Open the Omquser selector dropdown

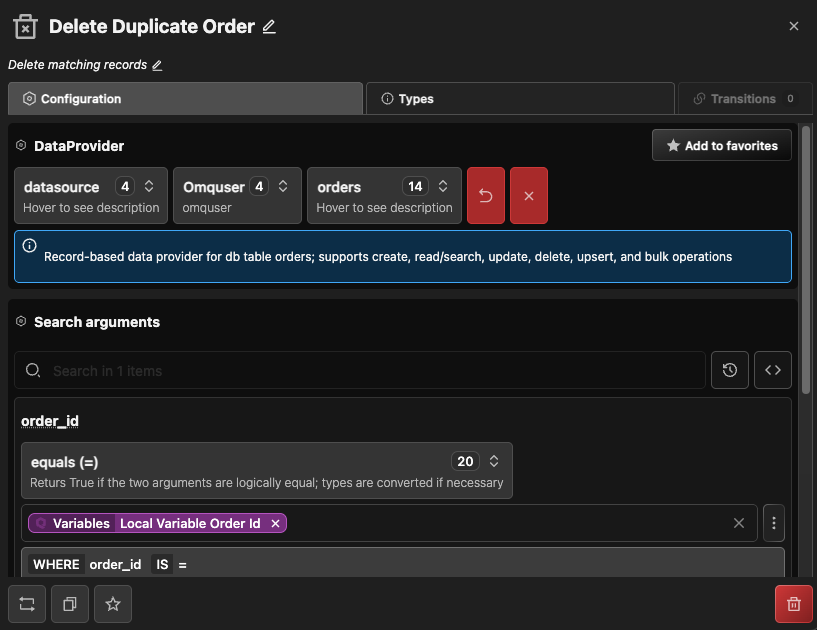pos(283,186)
